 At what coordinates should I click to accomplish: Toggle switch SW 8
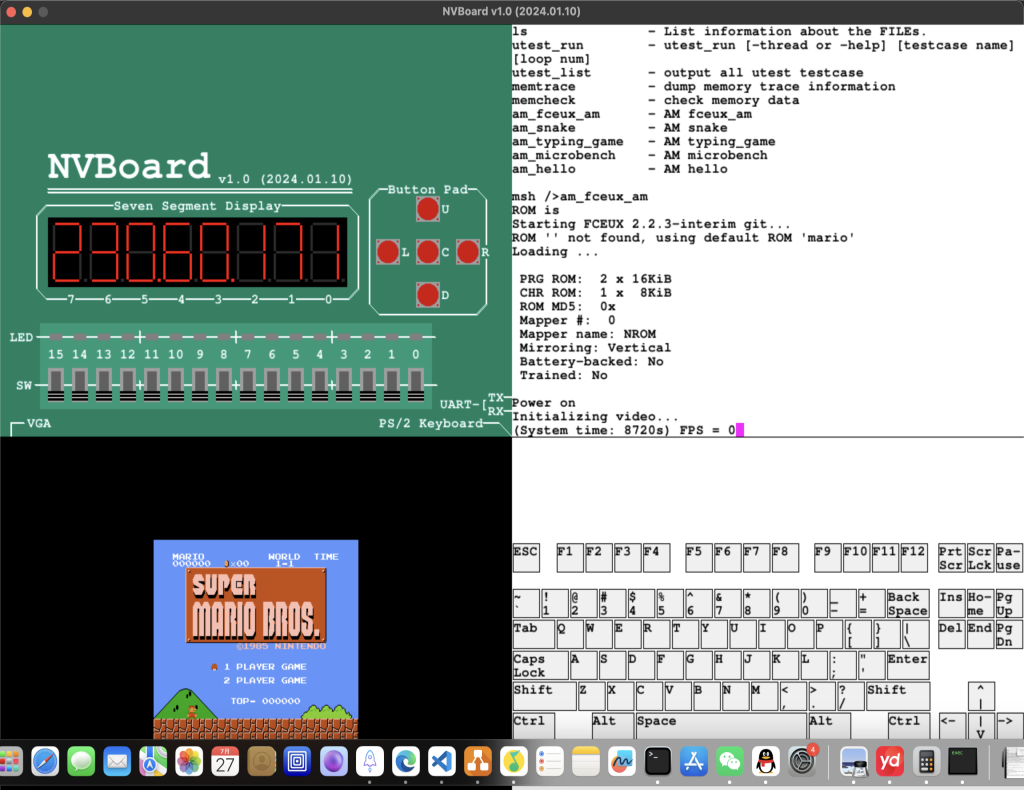tap(224, 385)
